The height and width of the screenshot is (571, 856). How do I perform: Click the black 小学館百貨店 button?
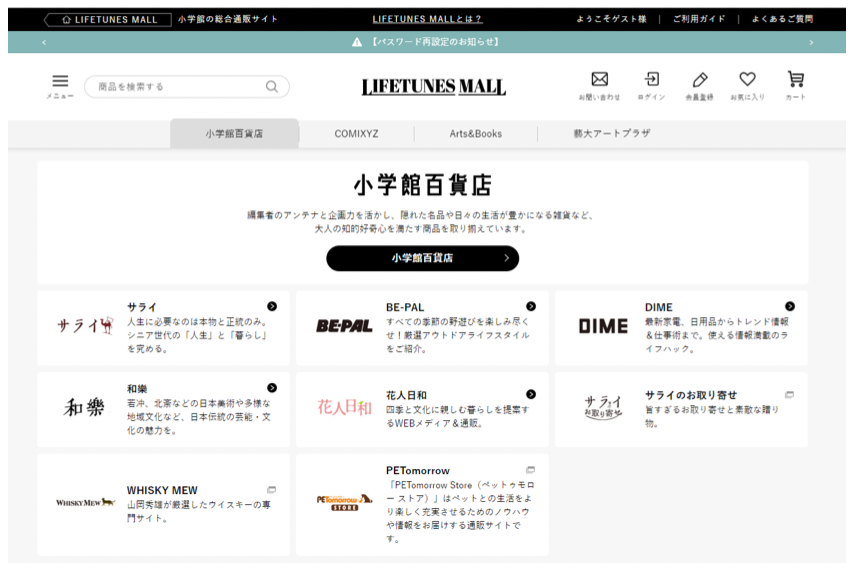coord(423,258)
